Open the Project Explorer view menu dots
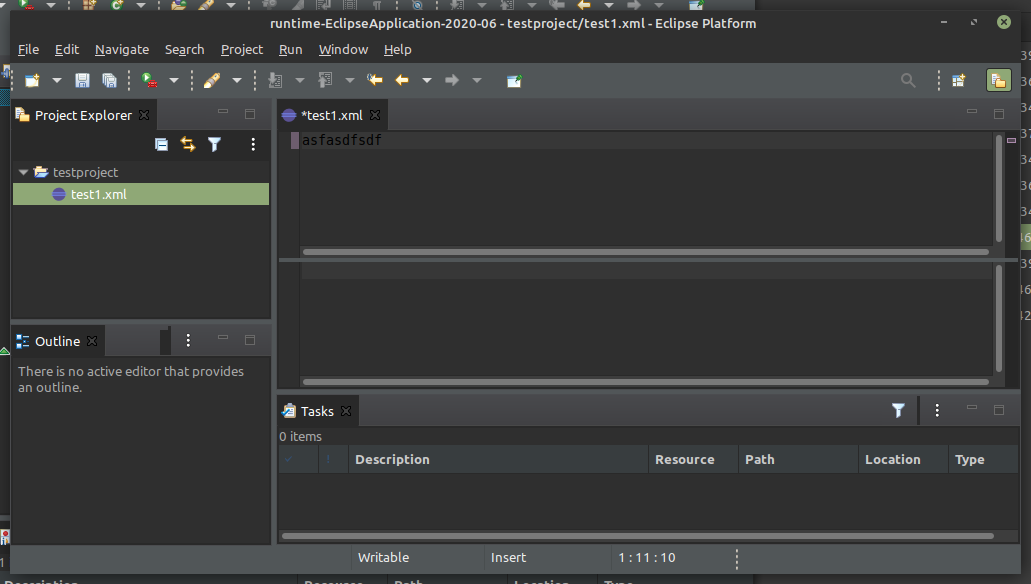Image resolution: width=1031 pixels, height=584 pixels. 253,144
